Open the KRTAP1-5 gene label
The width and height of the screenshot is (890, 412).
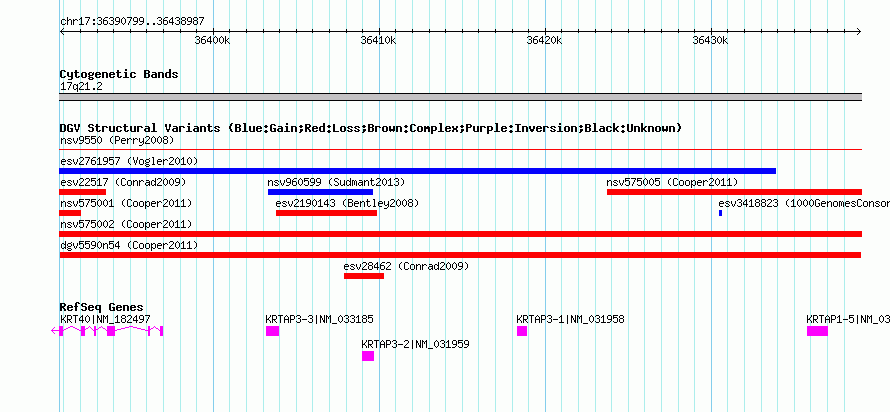848,319
